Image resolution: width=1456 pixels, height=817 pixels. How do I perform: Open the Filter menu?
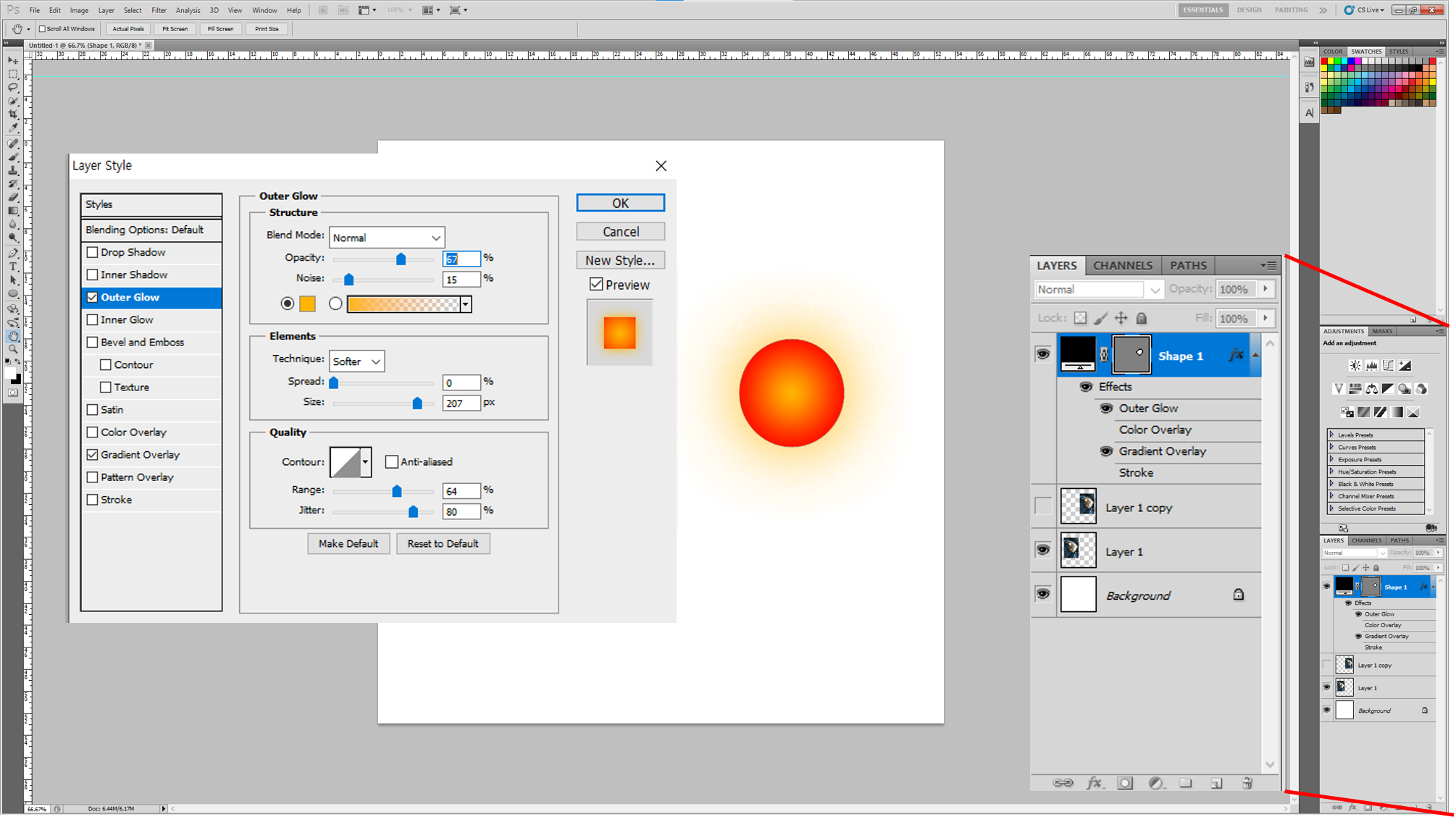(159, 10)
